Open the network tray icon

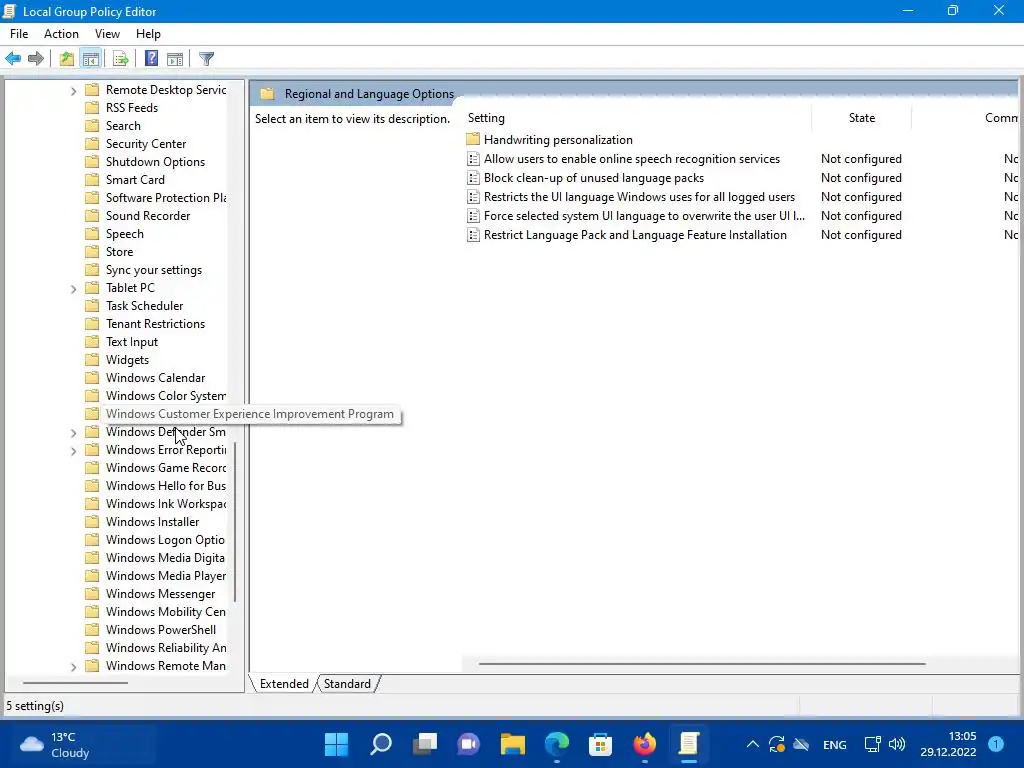click(x=872, y=744)
